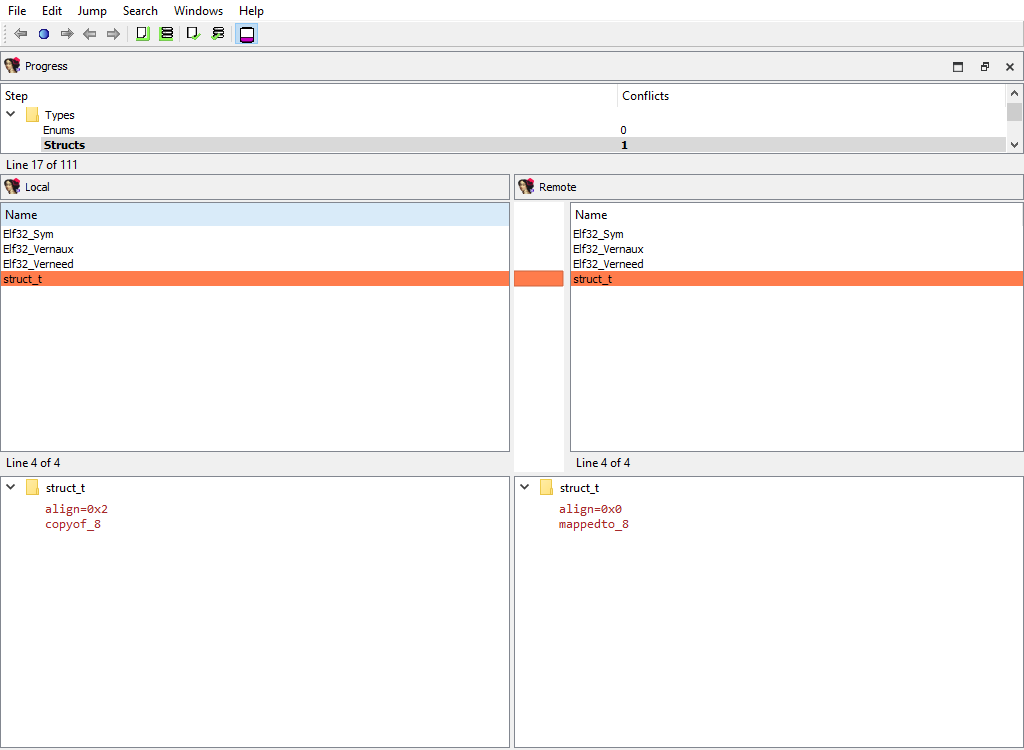Select Elf32_Vernaux in the Remote list
The height and width of the screenshot is (750, 1024).
point(608,249)
